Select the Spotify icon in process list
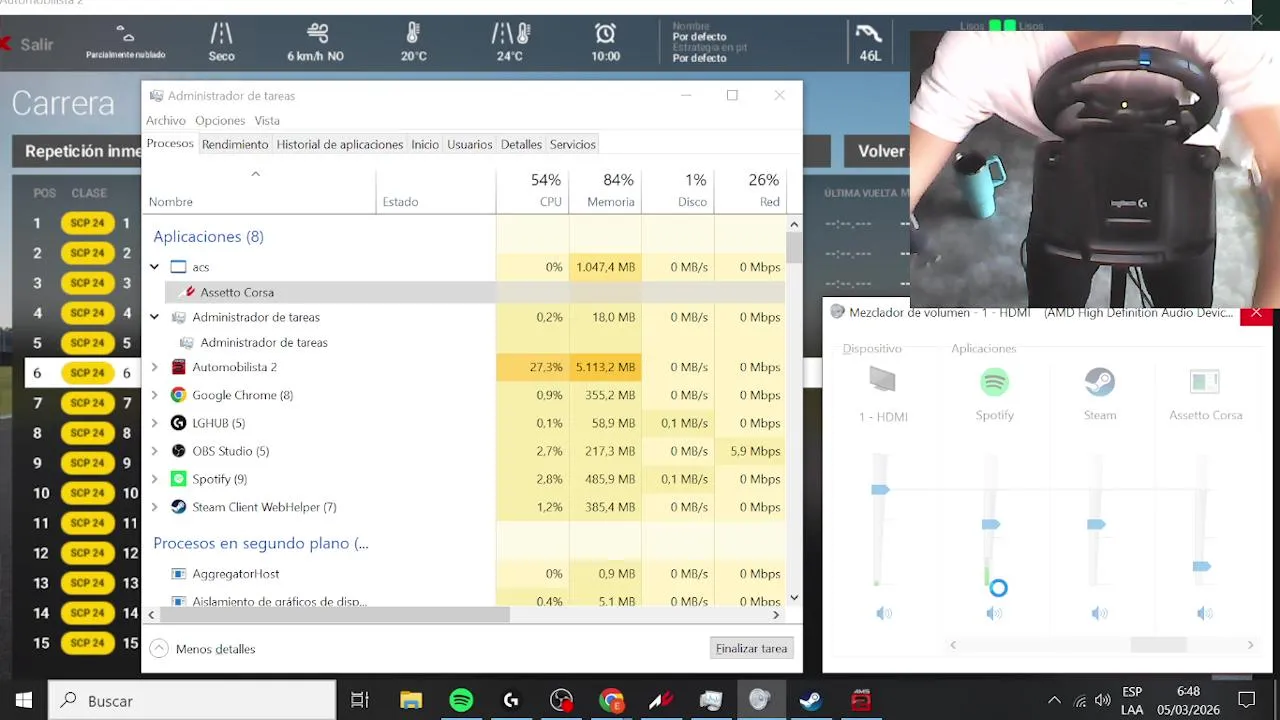This screenshot has width=1280, height=720. [x=178, y=479]
